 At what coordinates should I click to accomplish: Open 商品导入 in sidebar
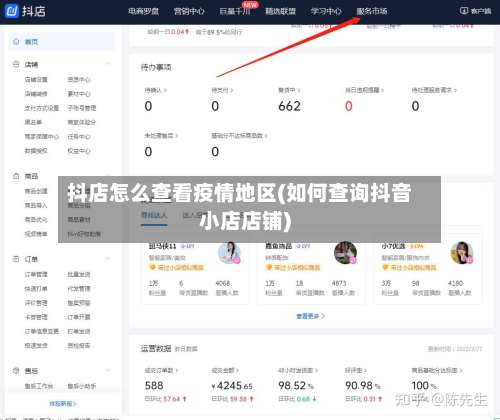click(x=36, y=205)
